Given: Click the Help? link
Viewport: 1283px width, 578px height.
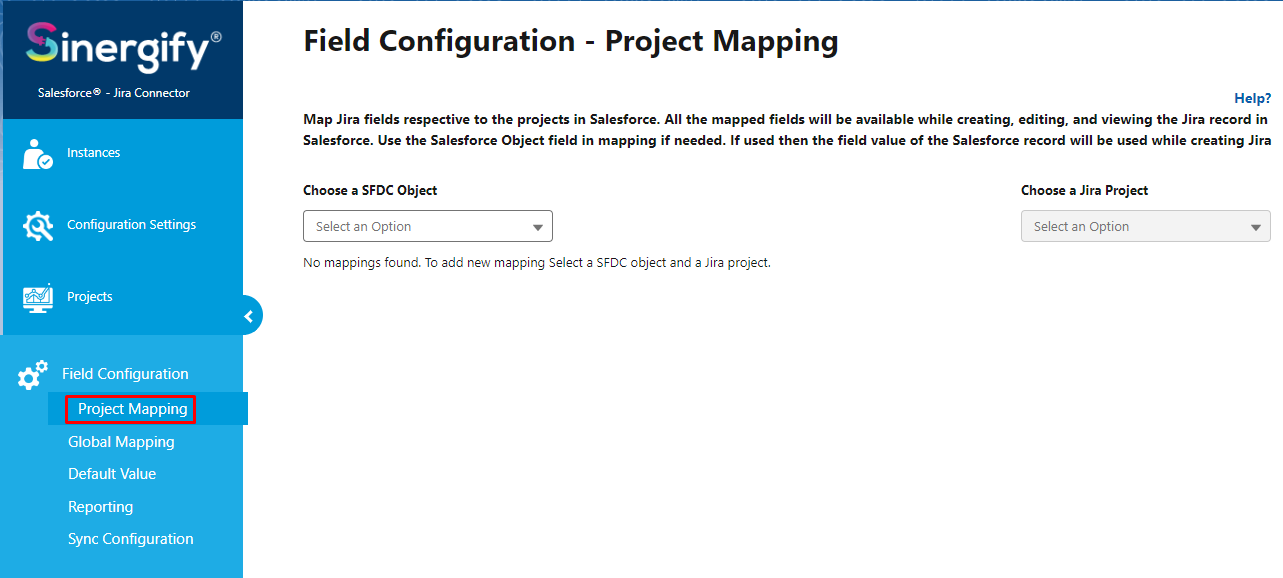Looking at the screenshot, I should click(x=1253, y=98).
